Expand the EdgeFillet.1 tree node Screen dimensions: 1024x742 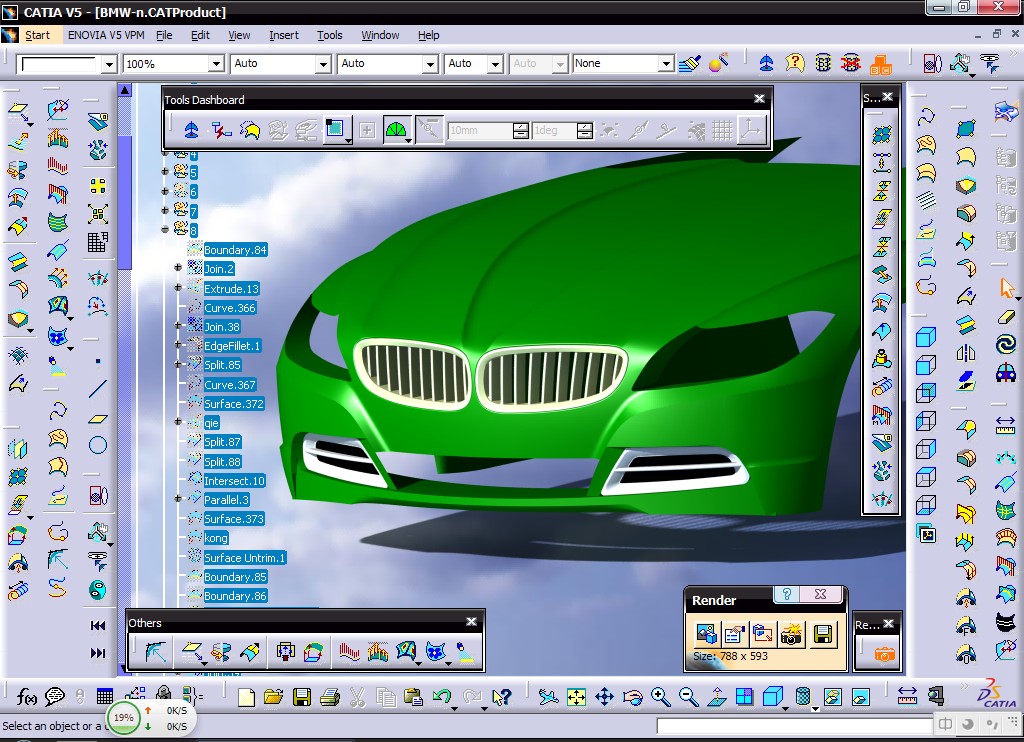(x=178, y=344)
